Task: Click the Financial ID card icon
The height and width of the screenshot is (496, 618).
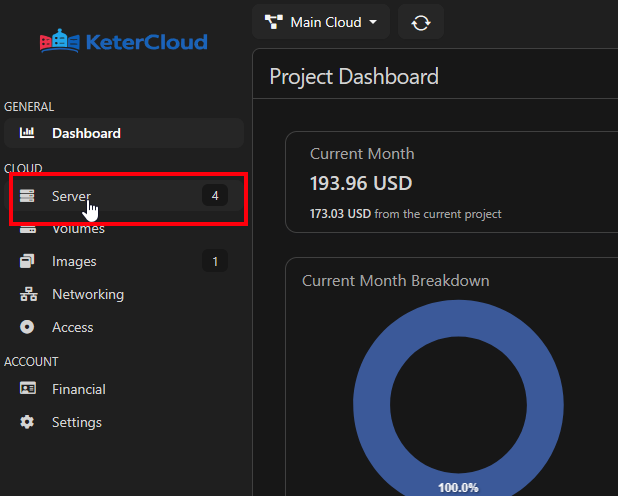Action: click(28, 388)
